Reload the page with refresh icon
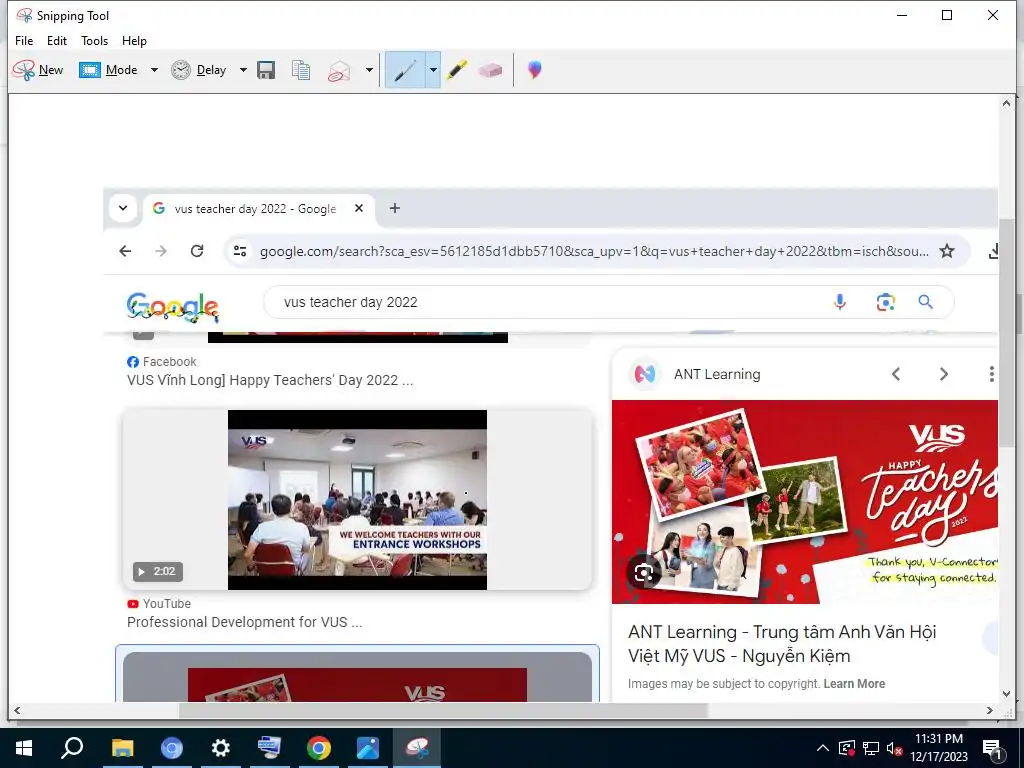 click(197, 251)
